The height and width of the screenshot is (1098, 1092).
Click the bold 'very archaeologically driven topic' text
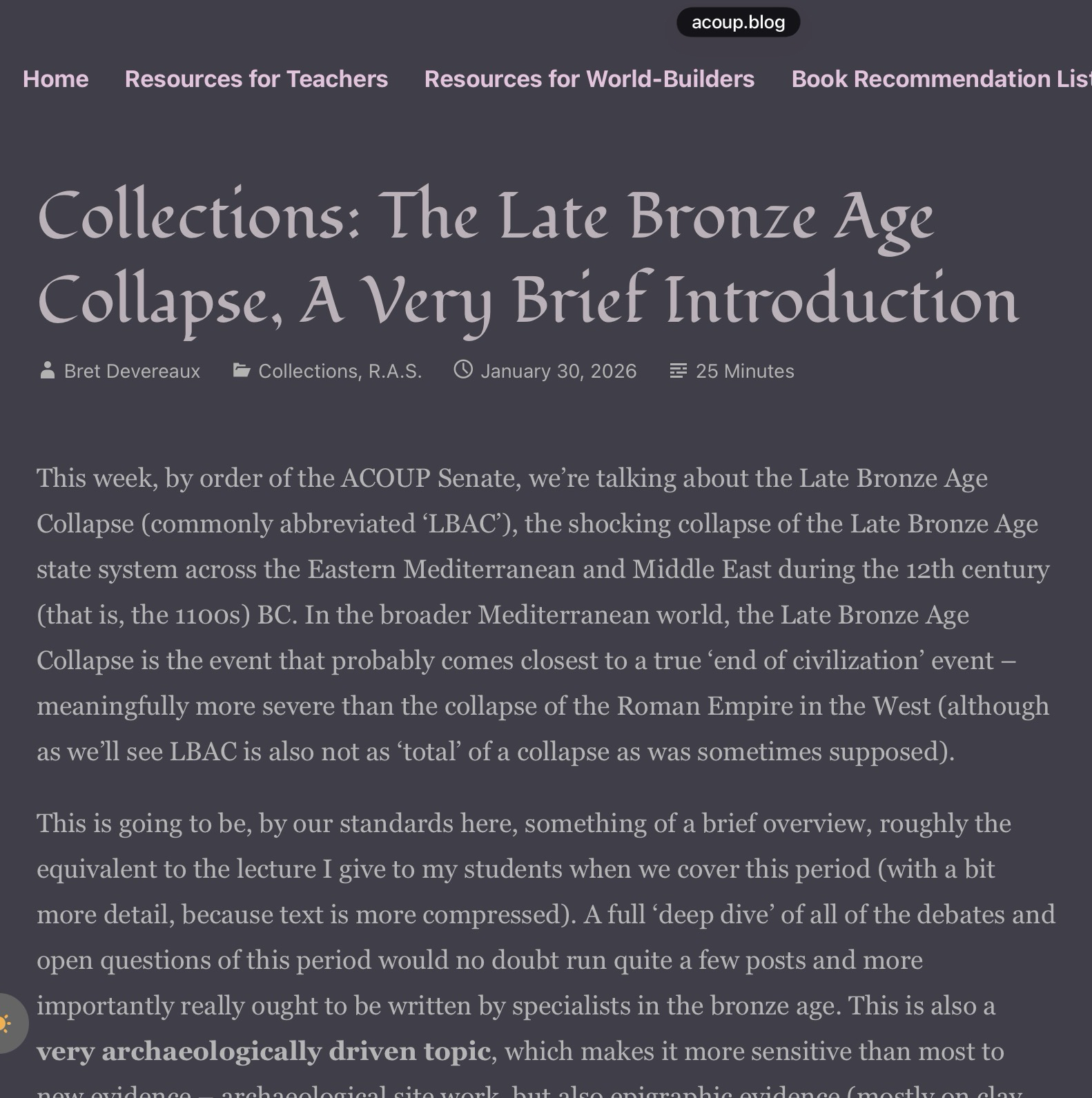point(263,1051)
